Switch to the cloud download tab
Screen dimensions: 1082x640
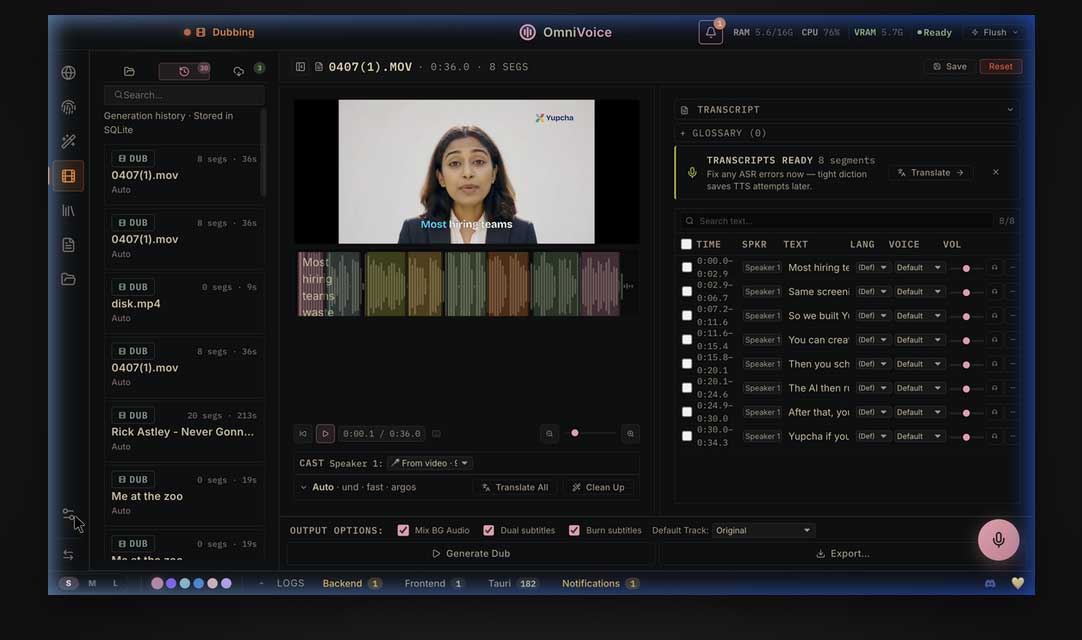click(x=239, y=71)
